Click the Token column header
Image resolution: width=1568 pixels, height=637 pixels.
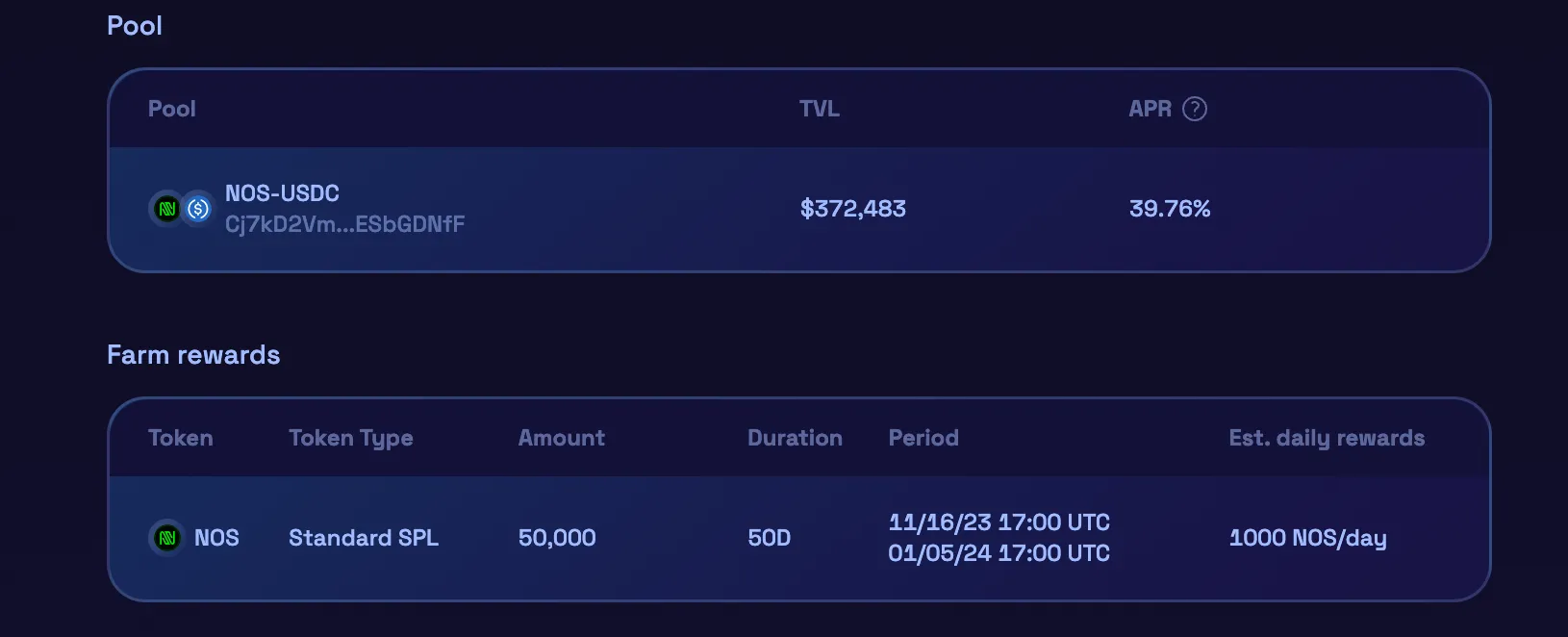click(181, 438)
